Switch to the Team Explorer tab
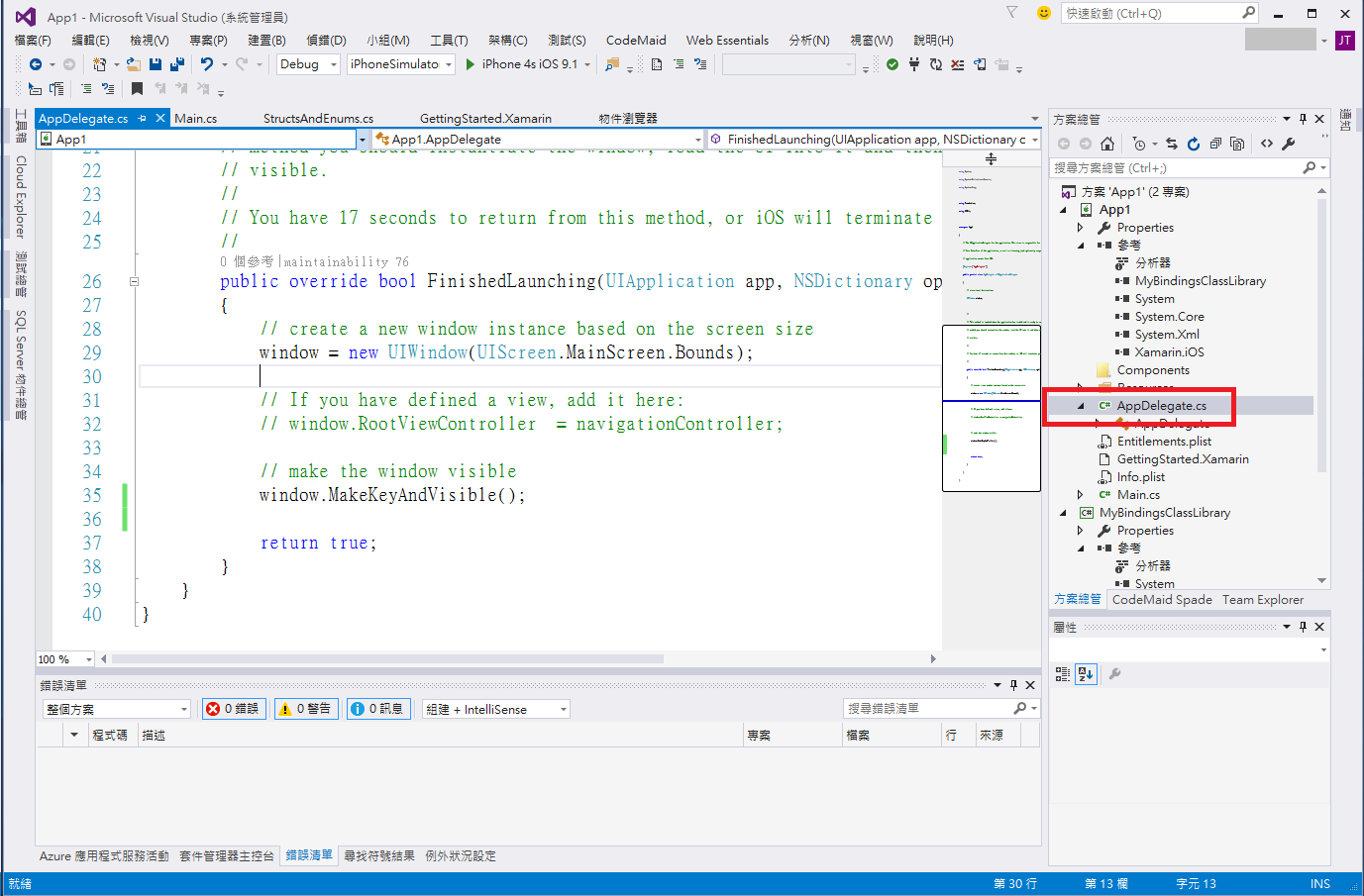The width and height of the screenshot is (1364, 896). point(1263,600)
